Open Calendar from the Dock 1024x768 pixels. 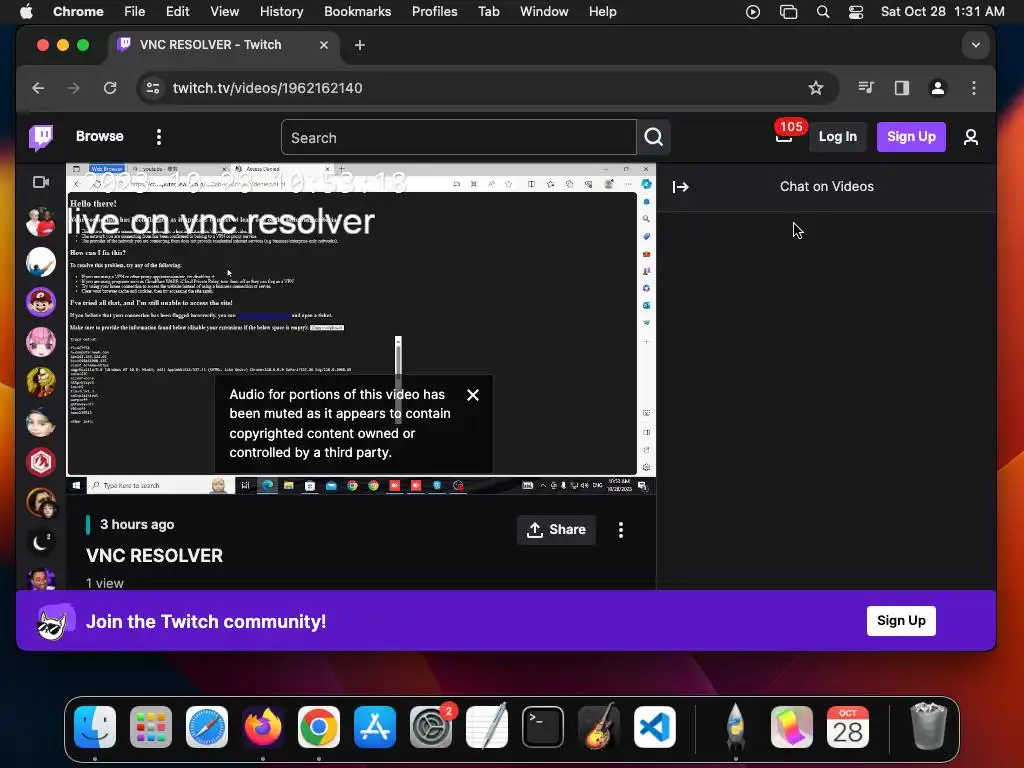[848, 727]
